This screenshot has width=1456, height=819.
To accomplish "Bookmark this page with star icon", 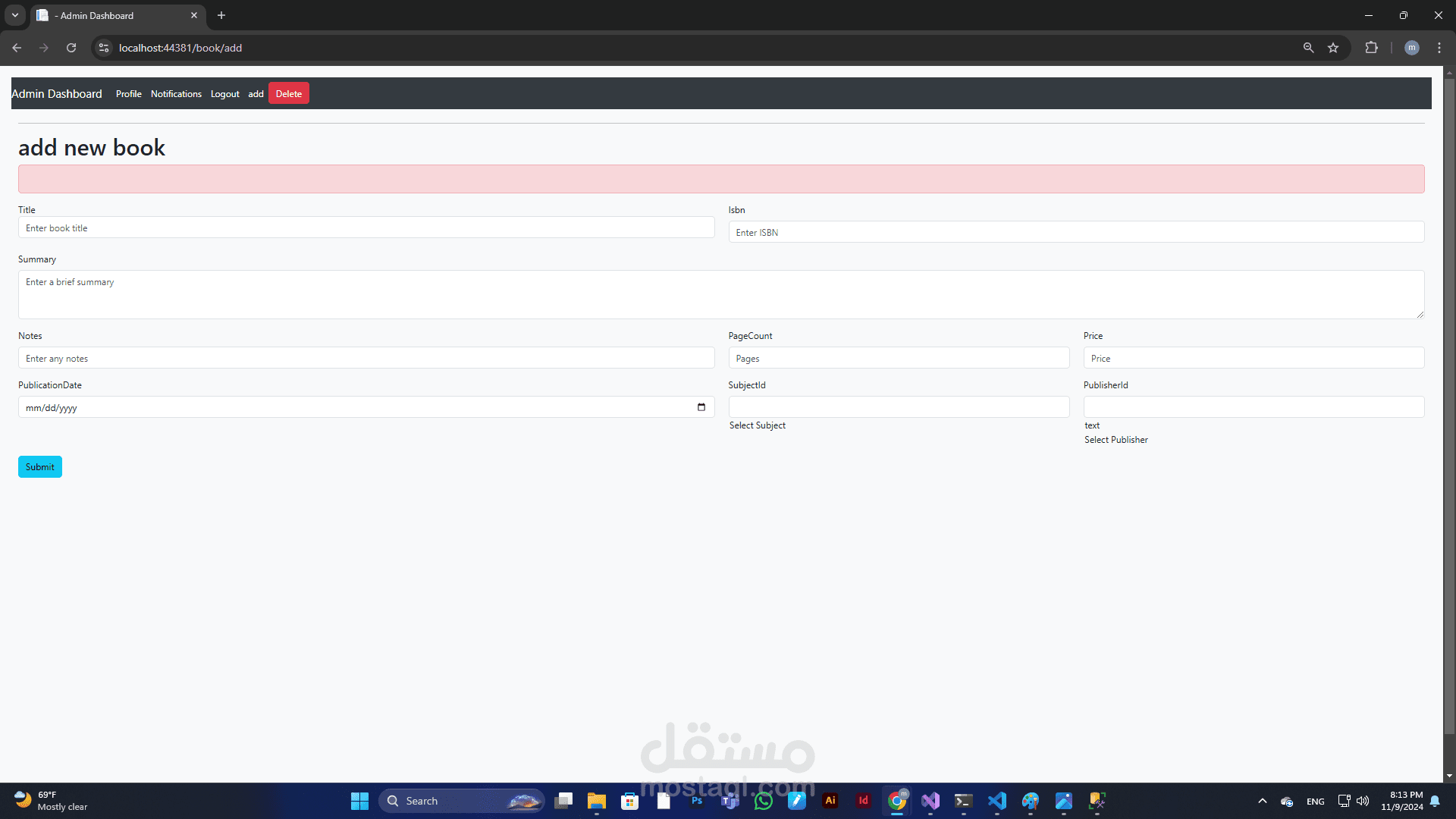I will (1333, 48).
